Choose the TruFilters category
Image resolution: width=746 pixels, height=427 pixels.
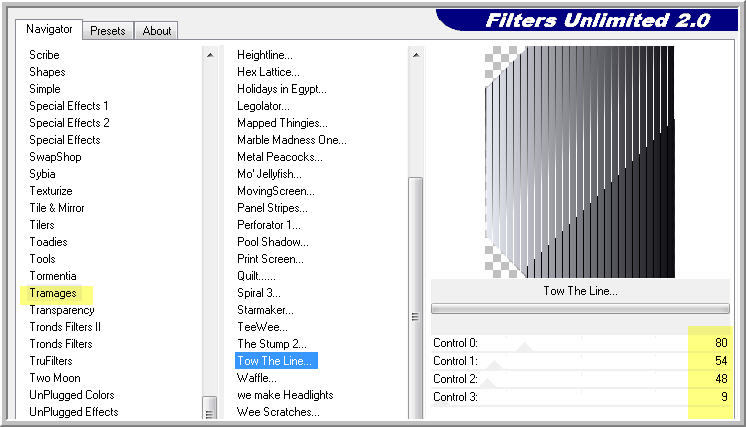click(51, 361)
